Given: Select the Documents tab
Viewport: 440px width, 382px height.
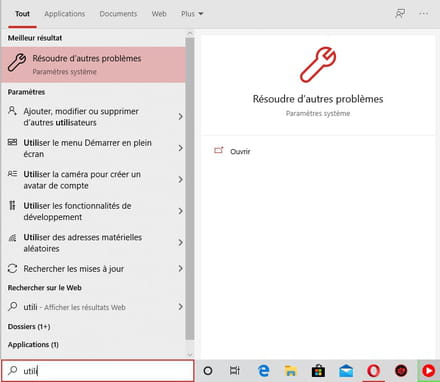Looking at the screenshot, I should [118, 14].
